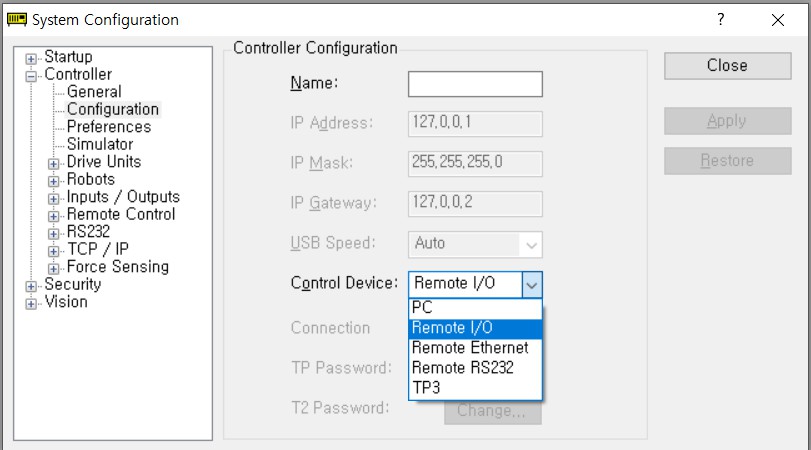The image size is (811, 450).
Task: Select General under Controller
Action: pyautogui.click(x=94, y=92)
